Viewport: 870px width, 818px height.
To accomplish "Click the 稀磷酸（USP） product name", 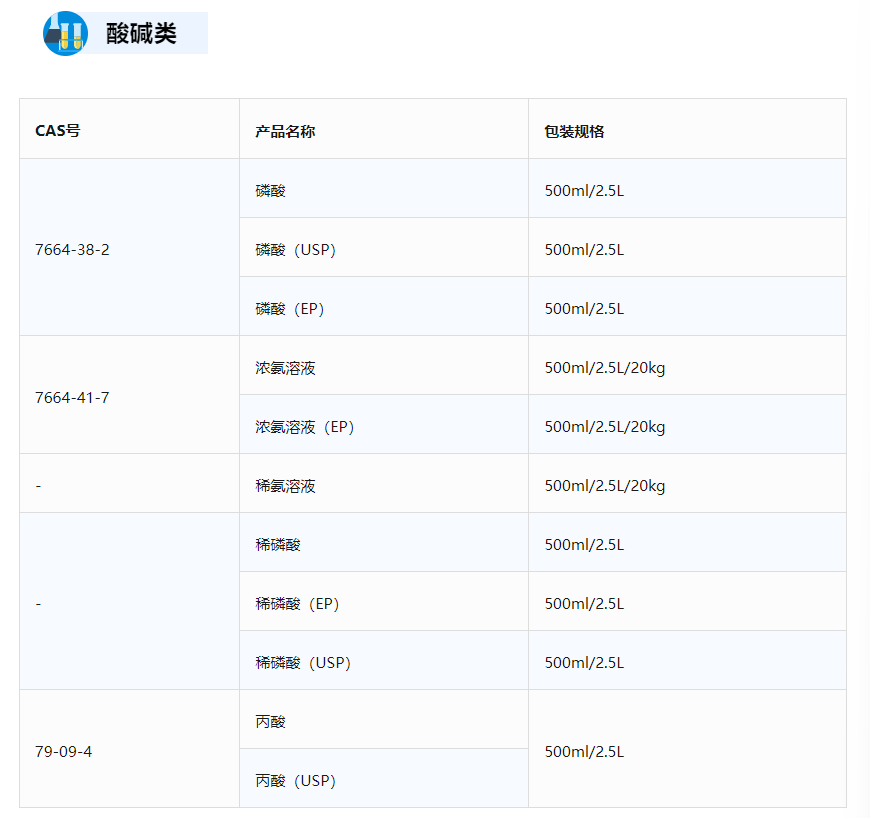I will tap(303, 663).
